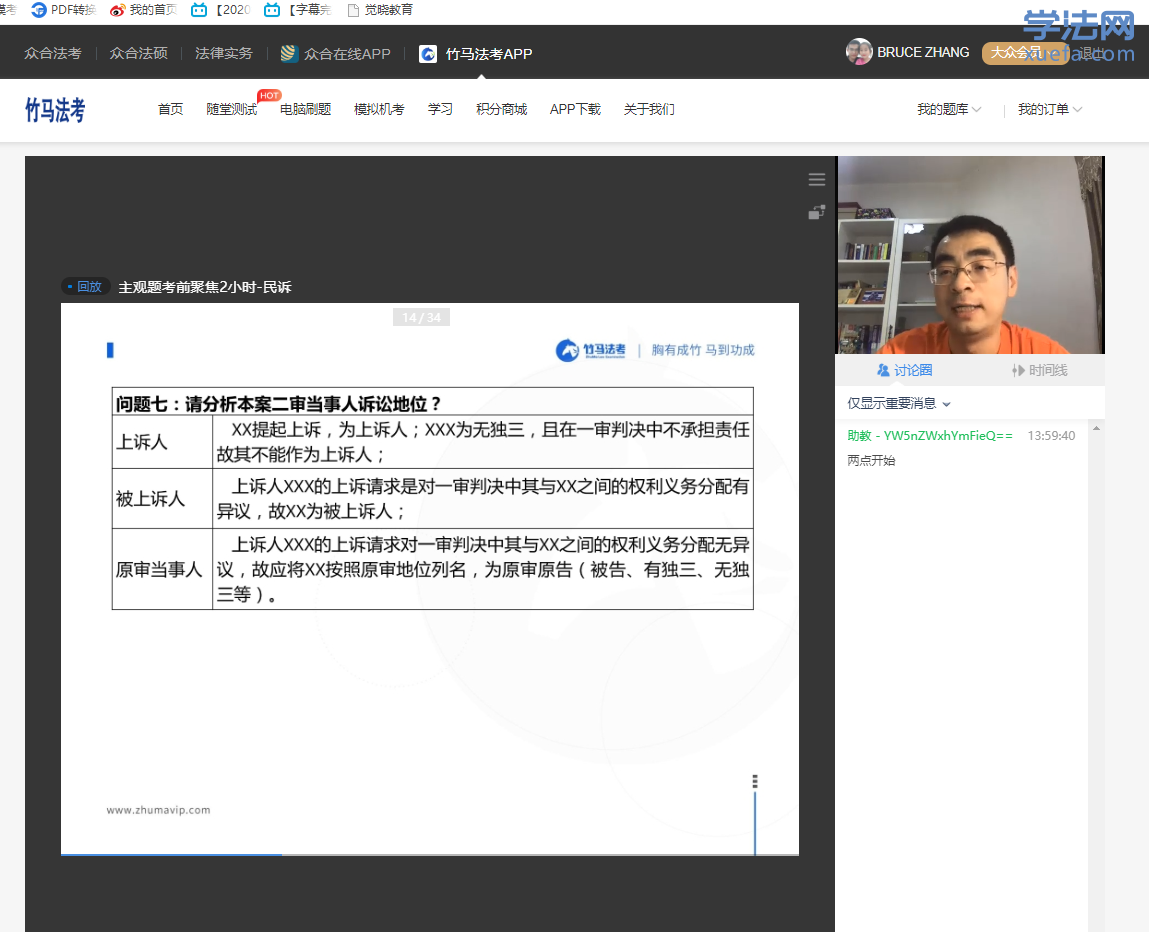The image size is (1149, 932).
Task: Click the 被上诉人 table row label
Action: [x=150, y=499]
